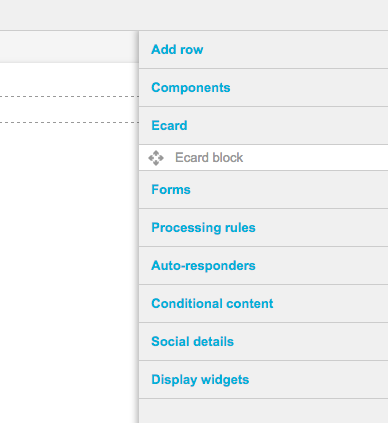Click the white canvas below the dashed row
The width and height of the screenshot is (388, 423).
[69, 273]
